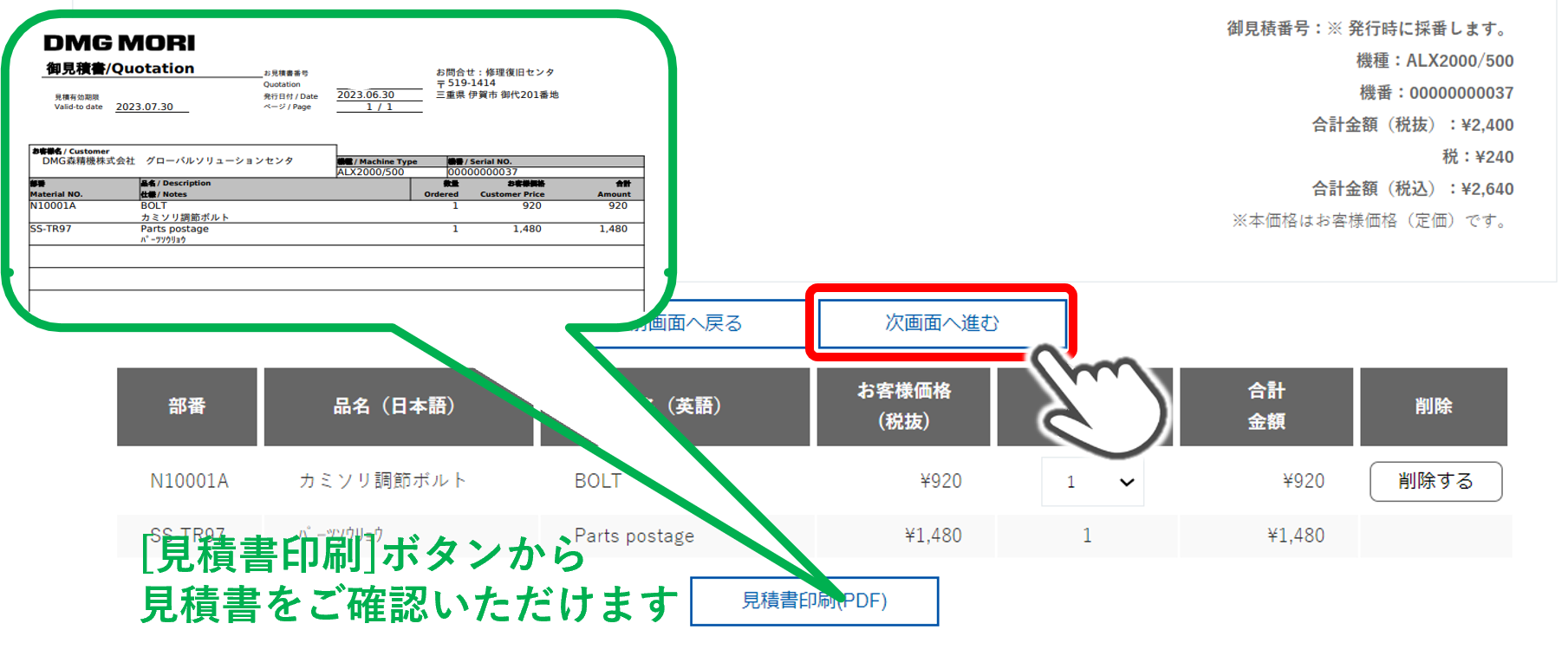Click the 合計金額 column header

click(1266, 406)
